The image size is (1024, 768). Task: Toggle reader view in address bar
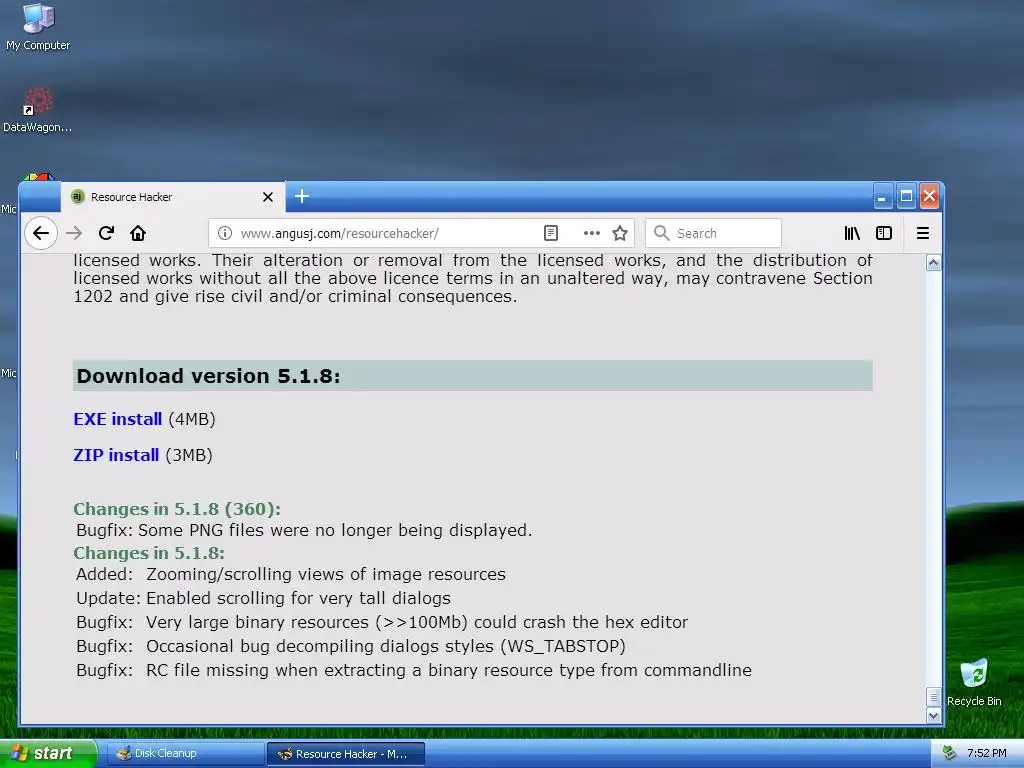(551, 233)
